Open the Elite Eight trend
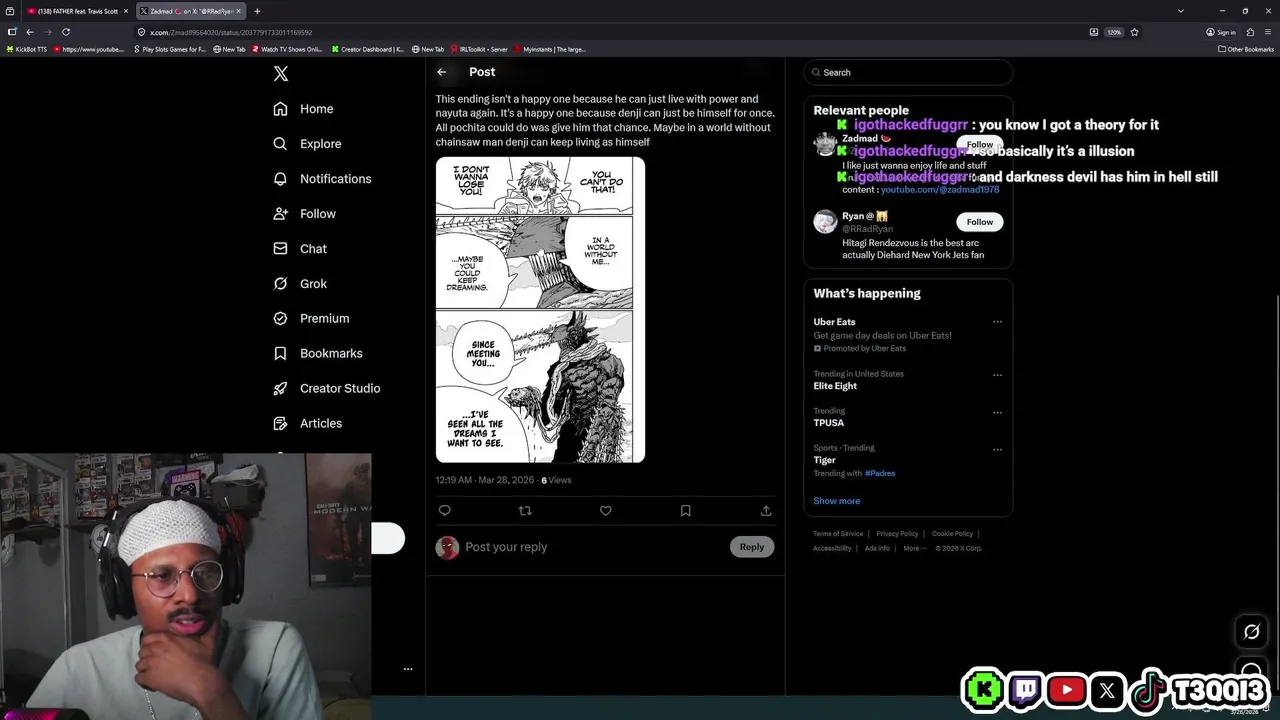Screen dimensions: 1280x720 click(x=835, y=386)
